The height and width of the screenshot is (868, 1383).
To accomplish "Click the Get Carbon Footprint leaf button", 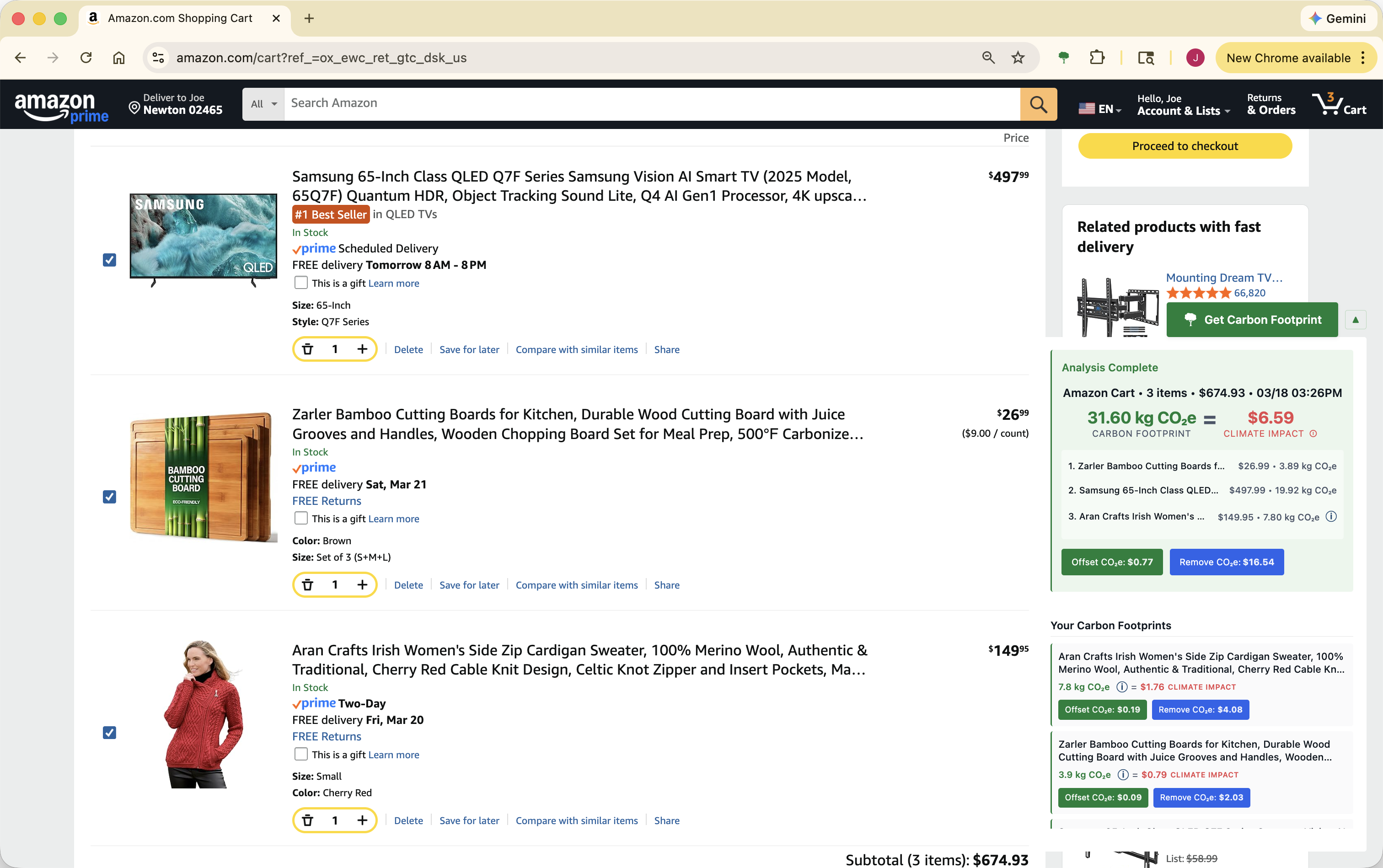I will point(1252,320).
